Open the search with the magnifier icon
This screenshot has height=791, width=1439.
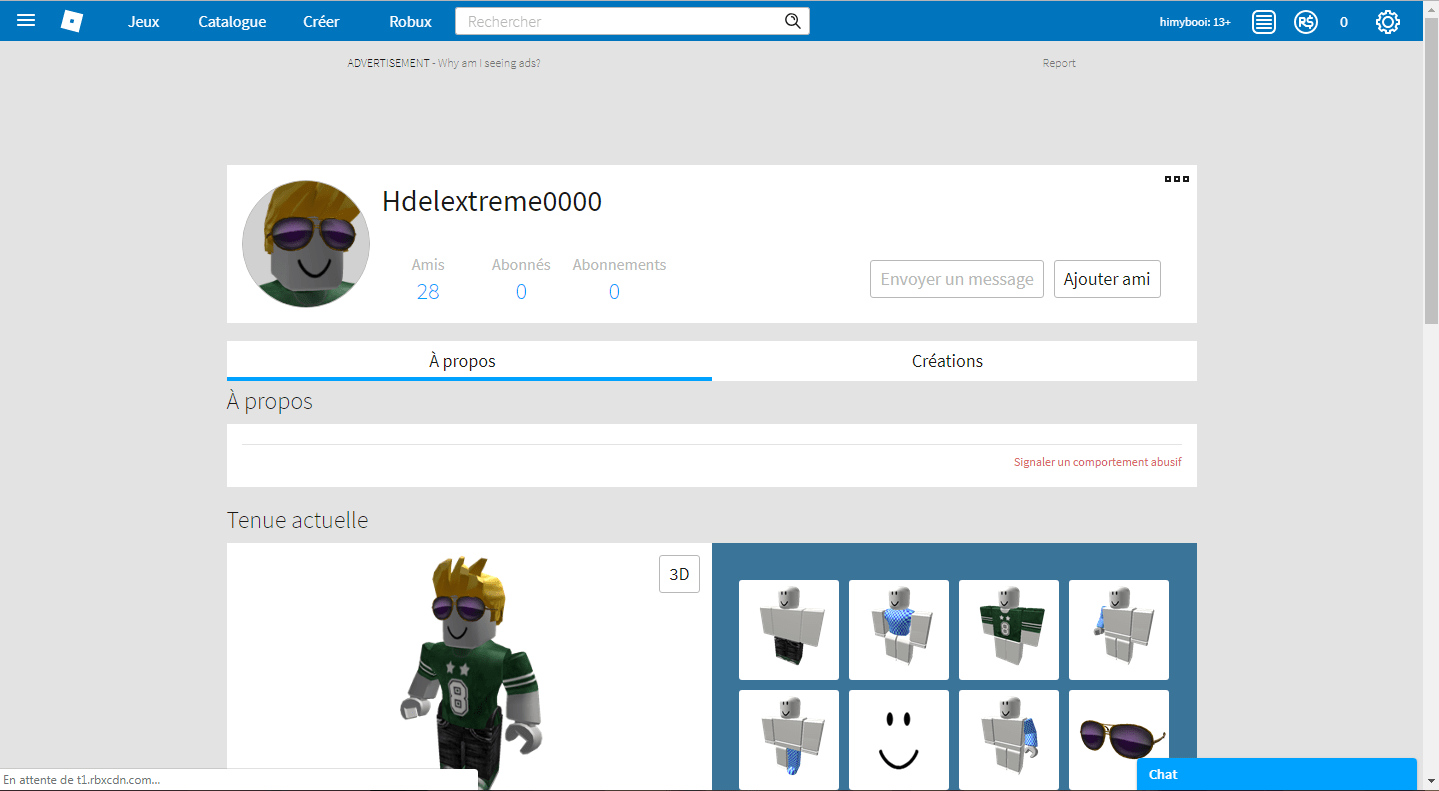click(x=792, y=20)
